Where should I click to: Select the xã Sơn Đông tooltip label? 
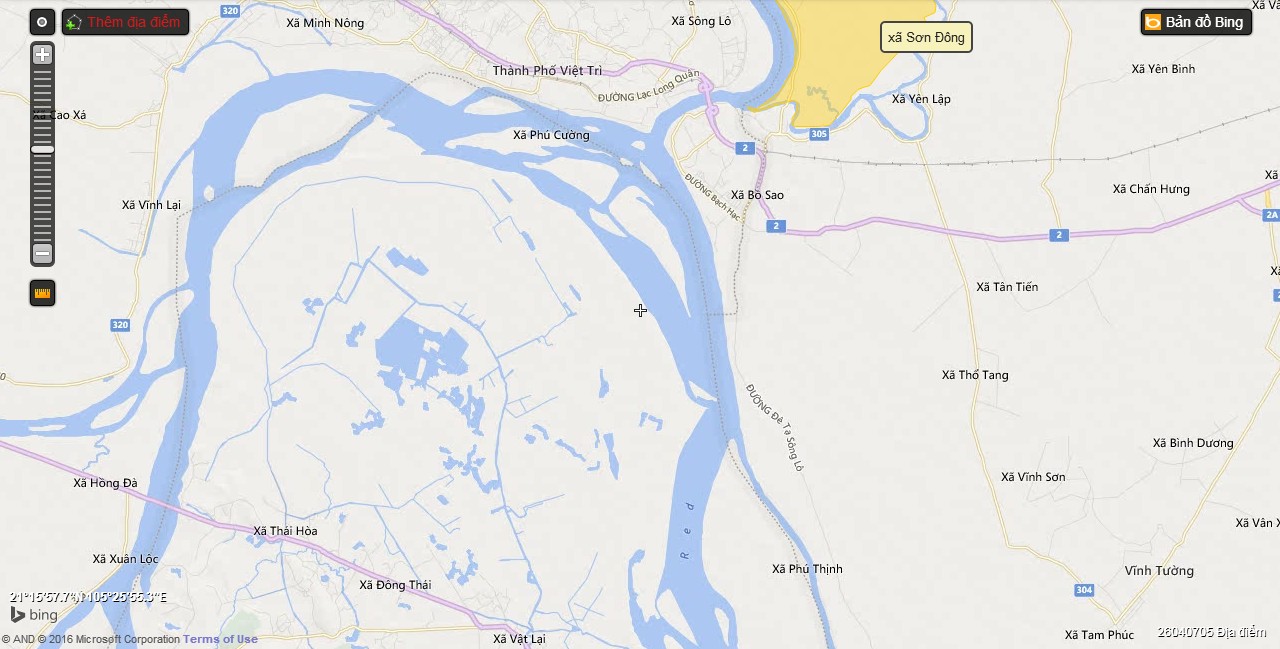click(926, 37)
